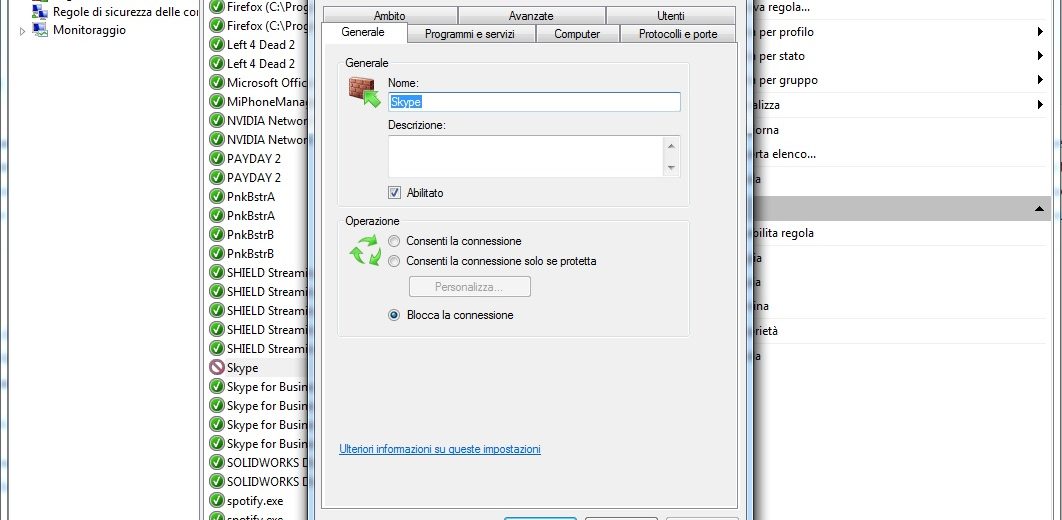This screenshot has width=1062, height=520.
Task: Click the Descrizione scrollbar up arrow
Action: pos(671,146)
